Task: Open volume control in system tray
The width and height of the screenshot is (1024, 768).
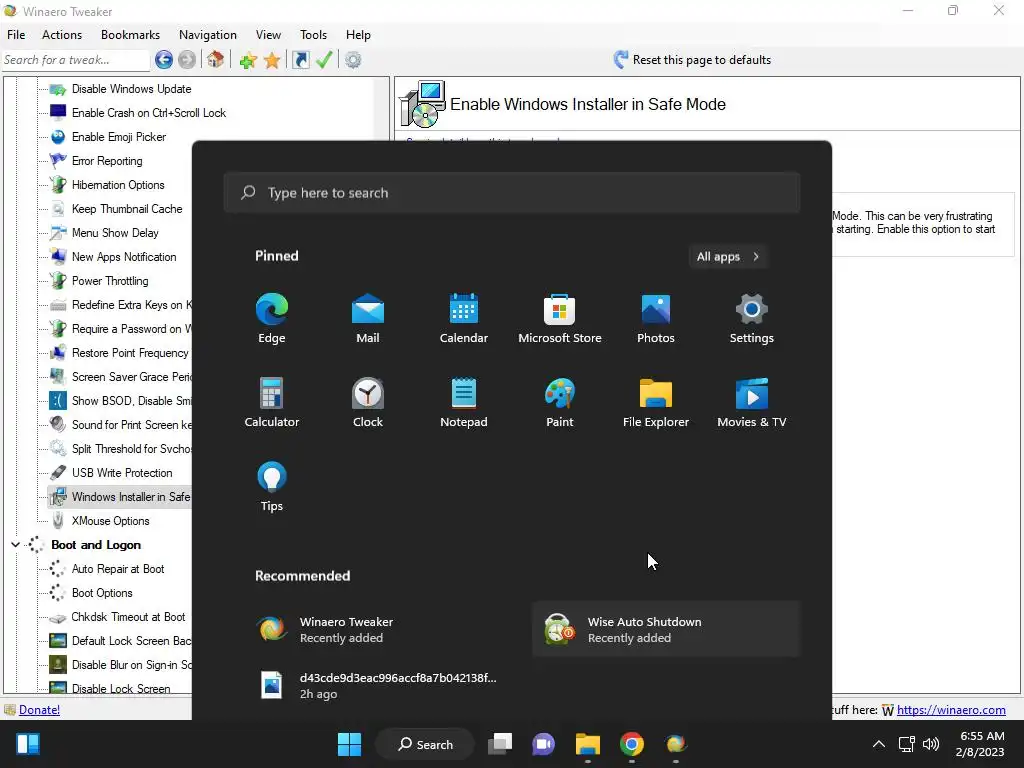Action: click(x=931, y=744)
